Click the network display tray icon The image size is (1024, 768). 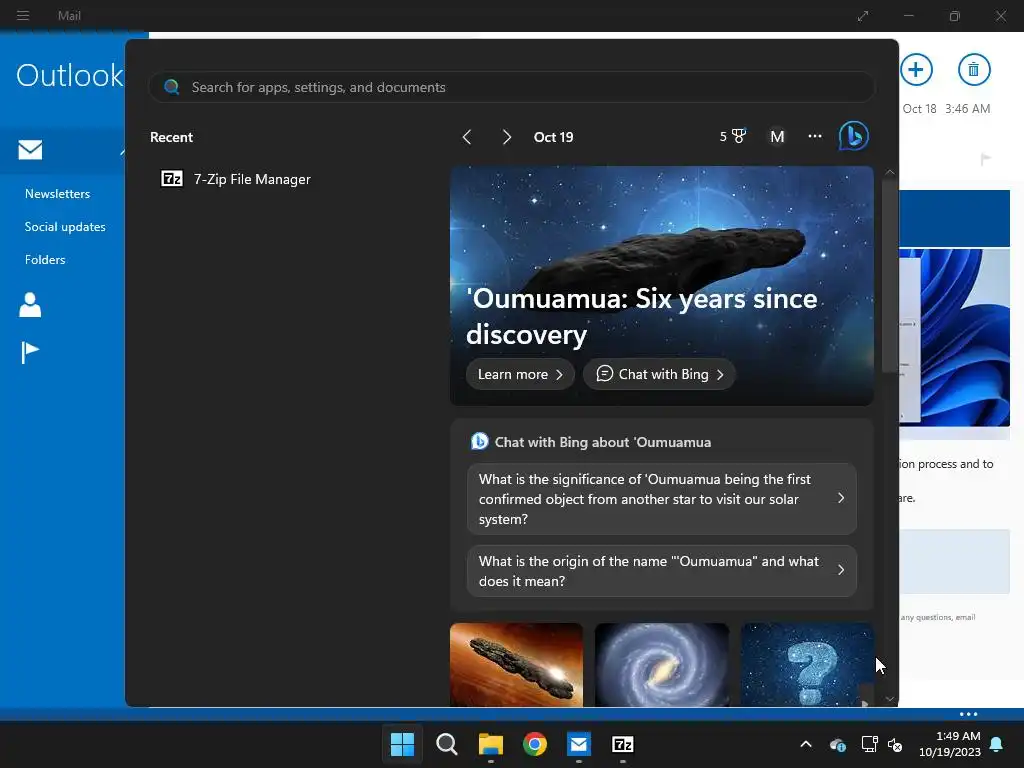coord(869,744)
